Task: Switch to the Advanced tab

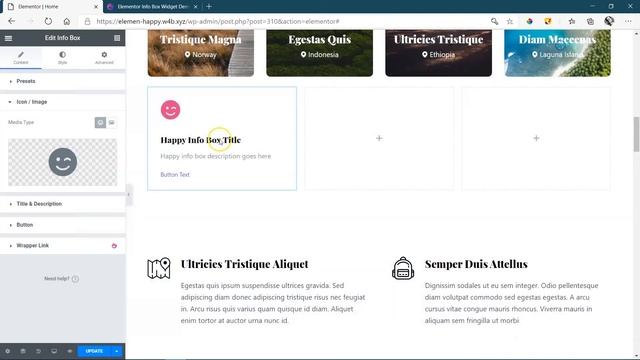Action: [104, 58]
